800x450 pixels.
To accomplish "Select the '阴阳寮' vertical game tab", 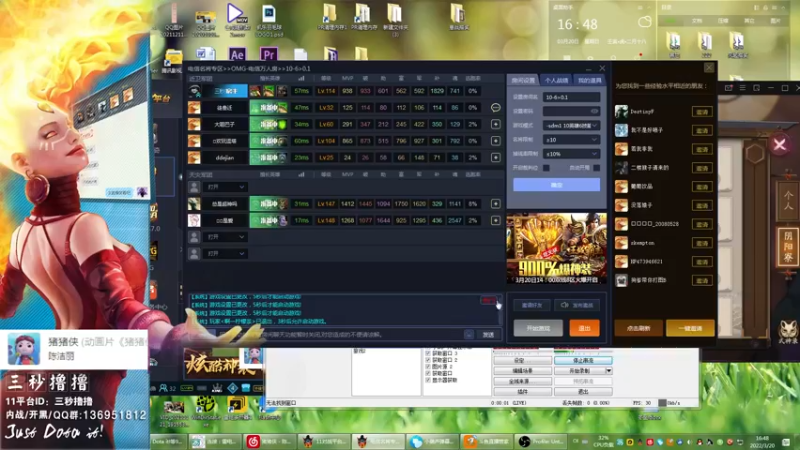I will [788, 247].
